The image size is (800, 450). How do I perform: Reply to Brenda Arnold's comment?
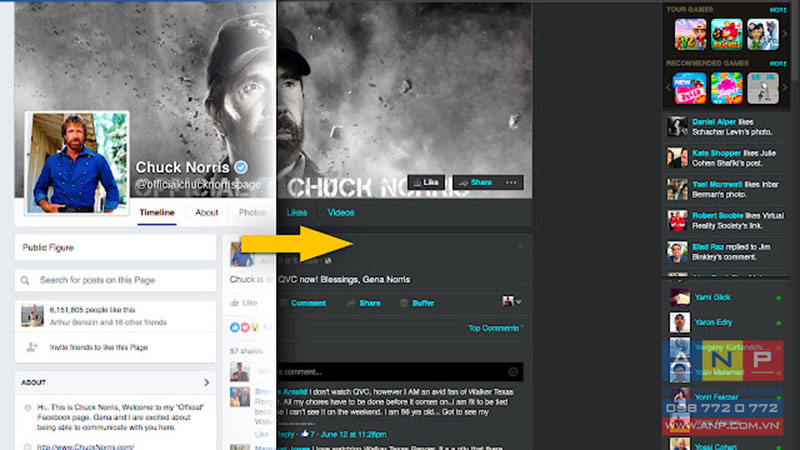coord(285,434)
